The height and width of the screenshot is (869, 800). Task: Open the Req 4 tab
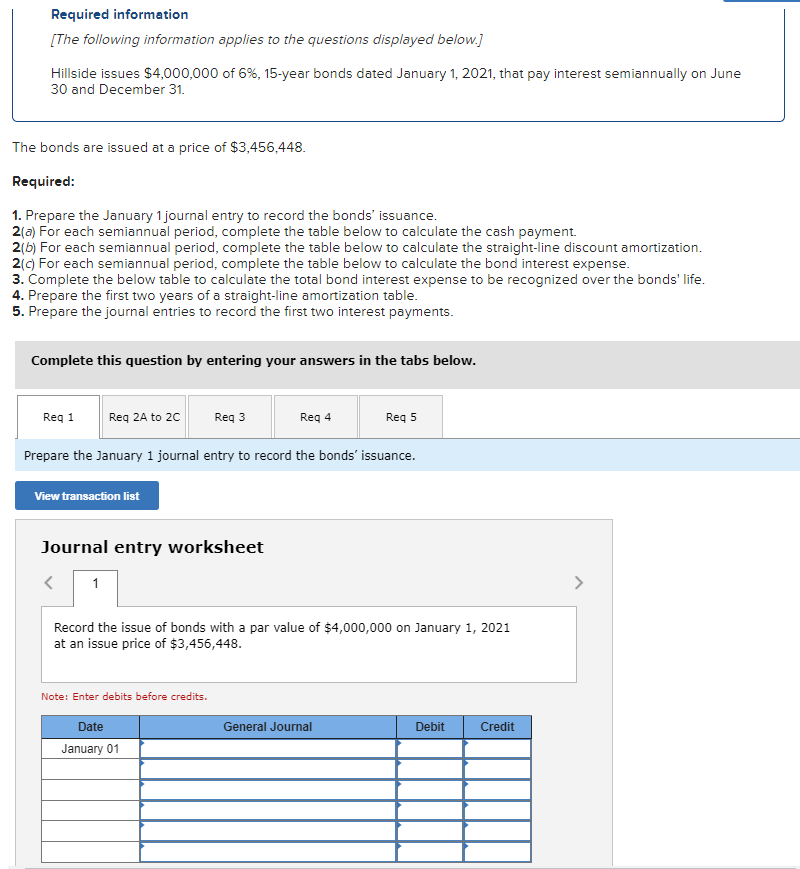click(315, 417)
